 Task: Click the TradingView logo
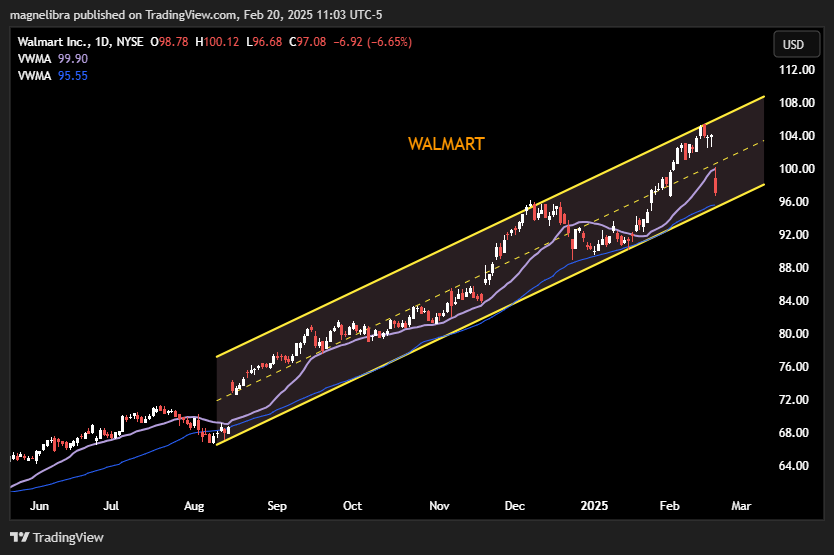tap(57, 537)
